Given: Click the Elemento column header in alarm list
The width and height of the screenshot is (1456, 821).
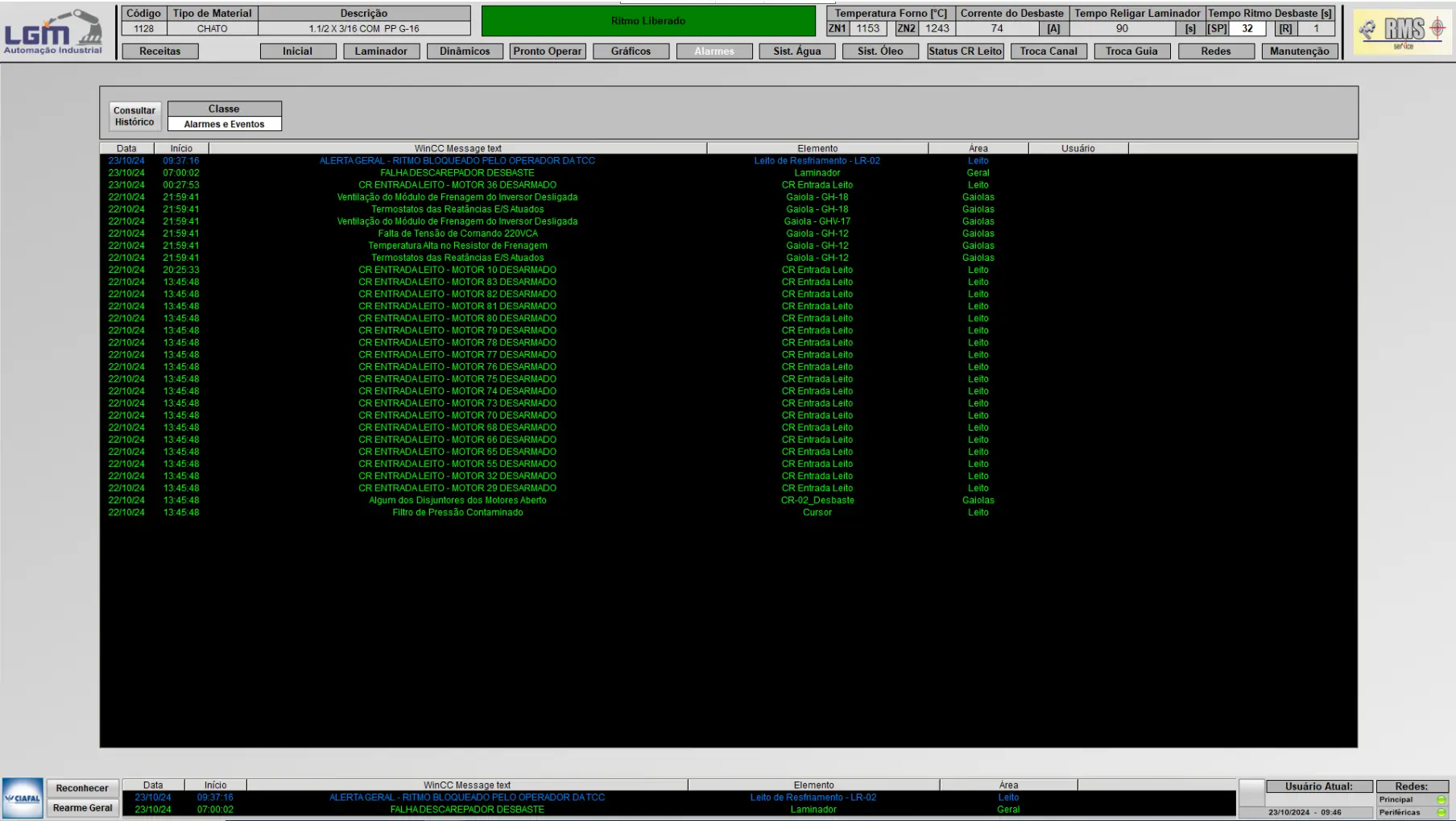Looking at the screenshot, I should [x=817, y=148].
